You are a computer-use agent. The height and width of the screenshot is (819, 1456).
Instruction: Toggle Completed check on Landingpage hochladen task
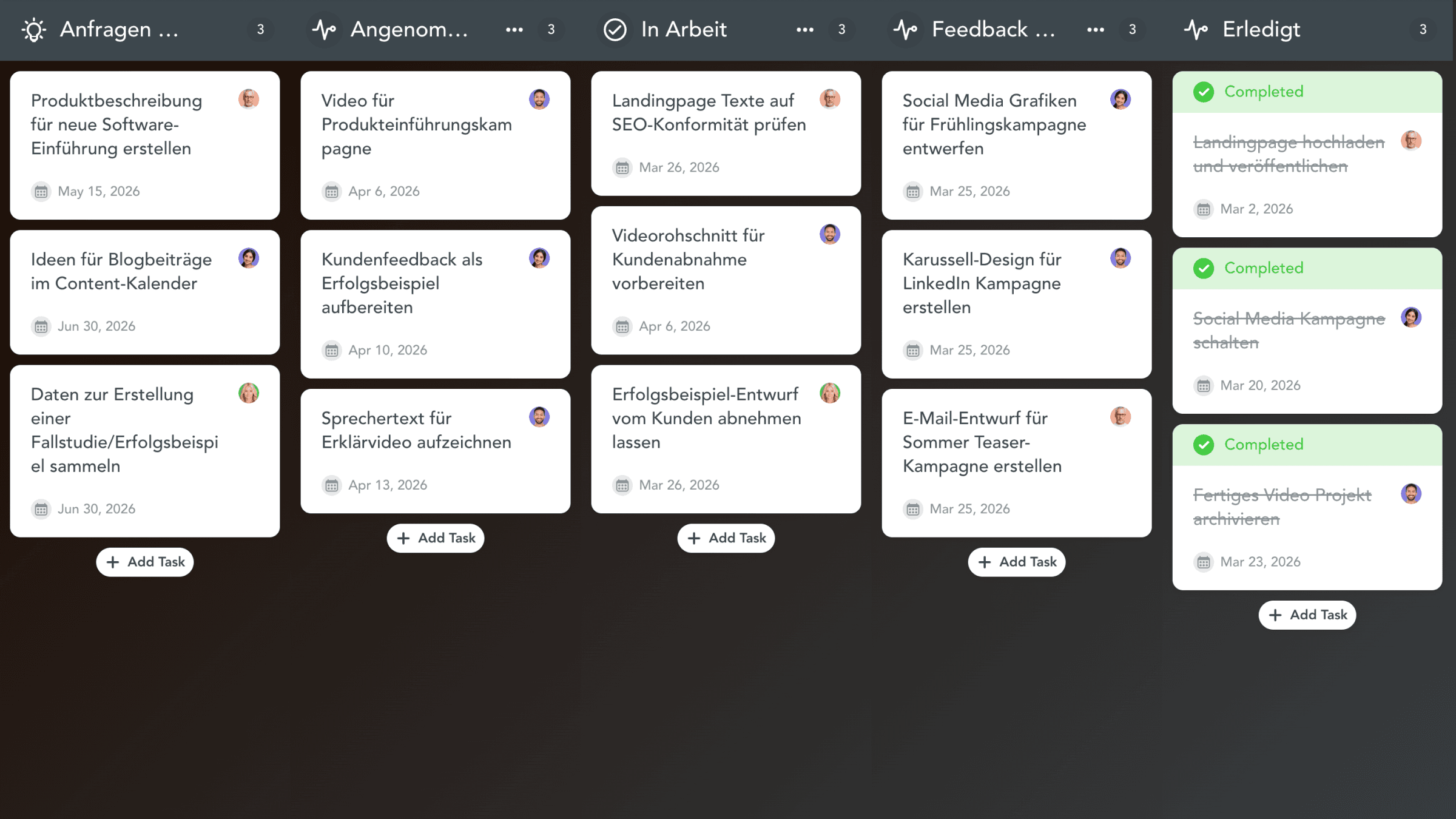[x=1204, y=92]
